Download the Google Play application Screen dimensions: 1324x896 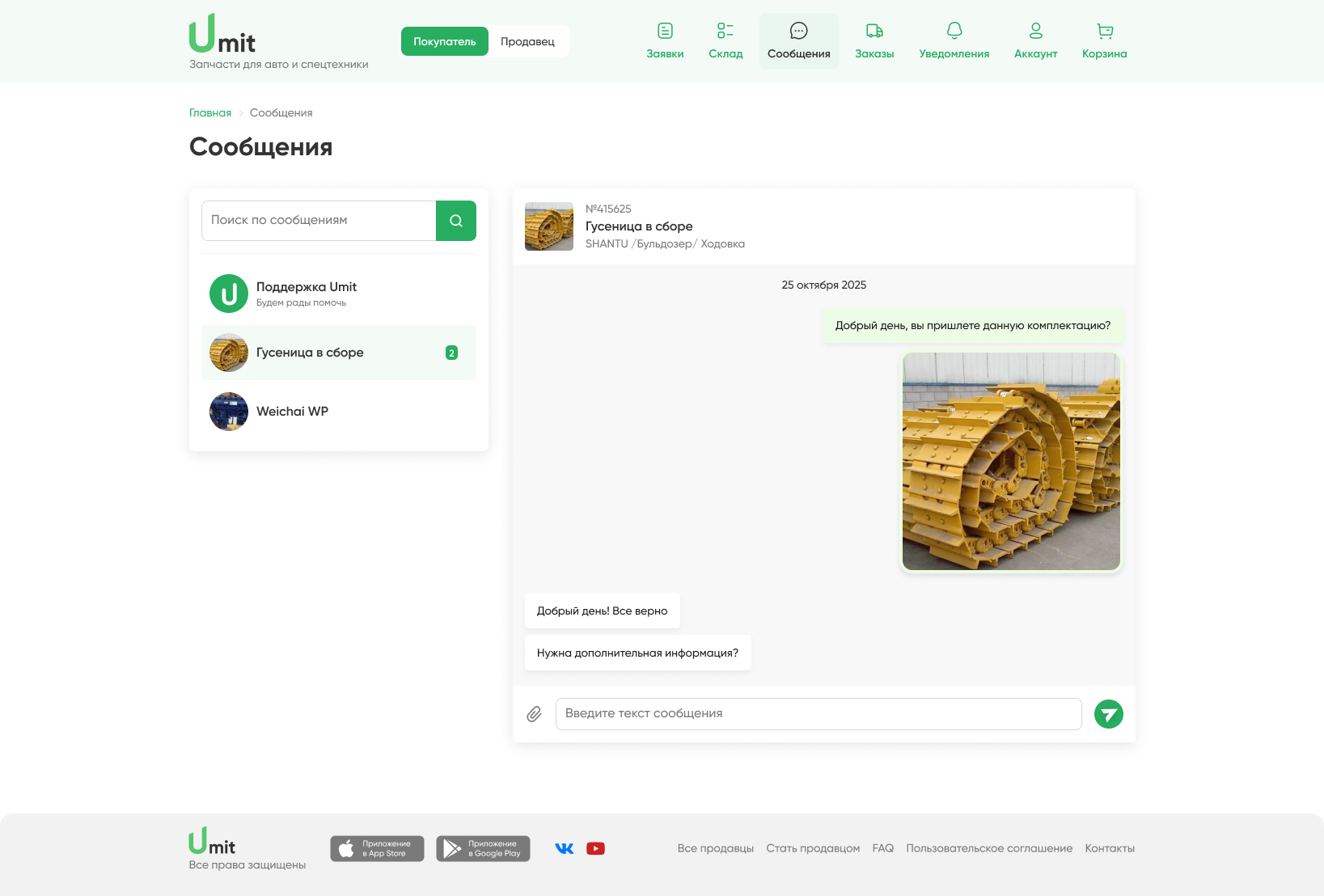[483, 848]
